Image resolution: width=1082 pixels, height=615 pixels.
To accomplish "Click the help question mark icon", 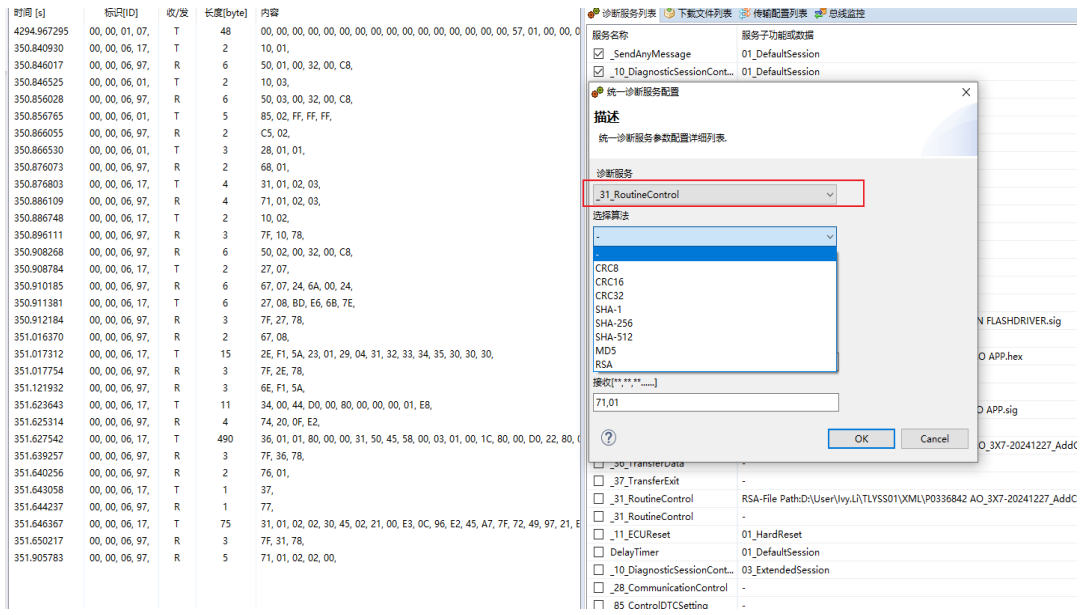I will (608, 438).
